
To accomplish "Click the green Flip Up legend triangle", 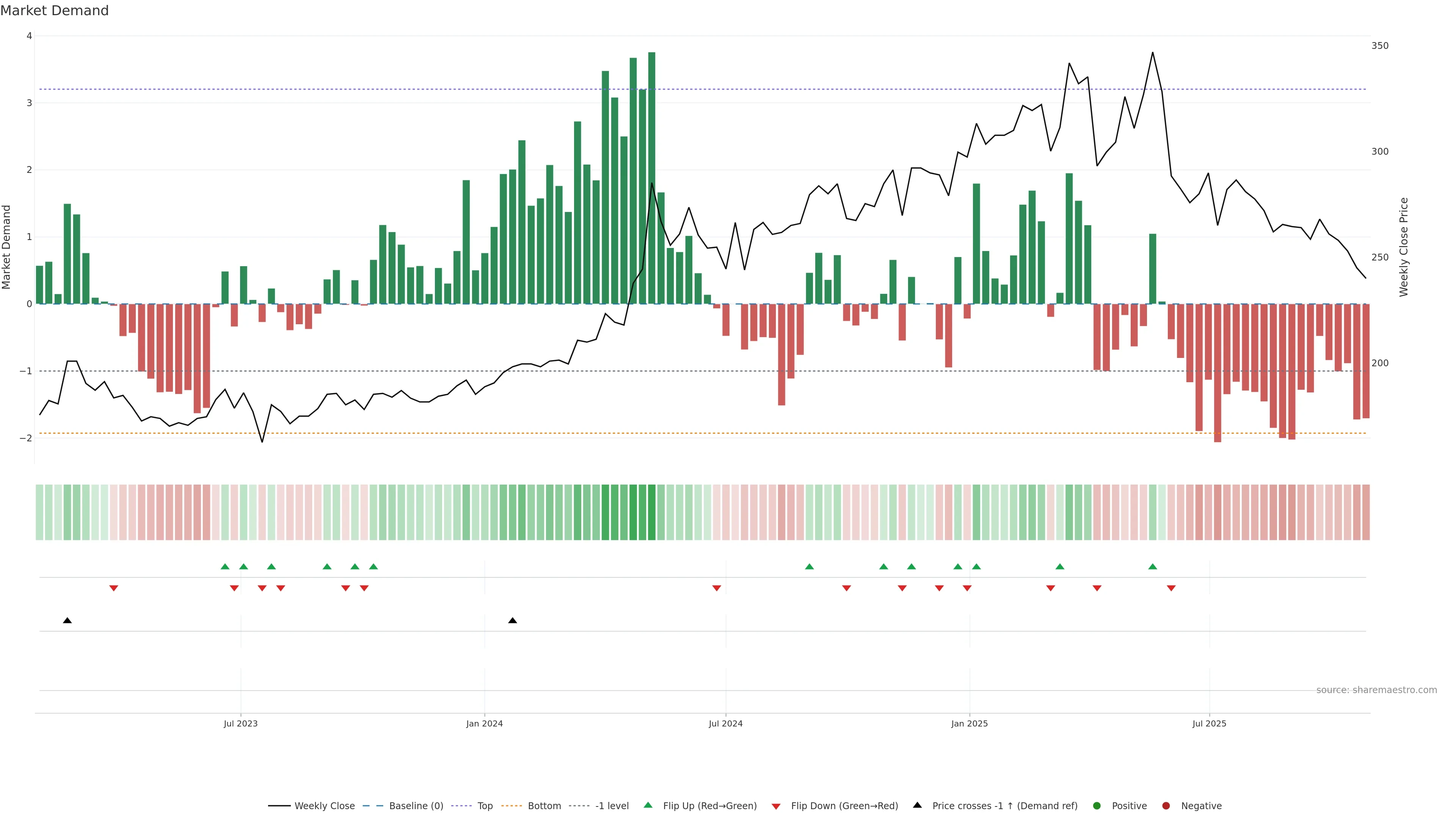I will [648, 805].
